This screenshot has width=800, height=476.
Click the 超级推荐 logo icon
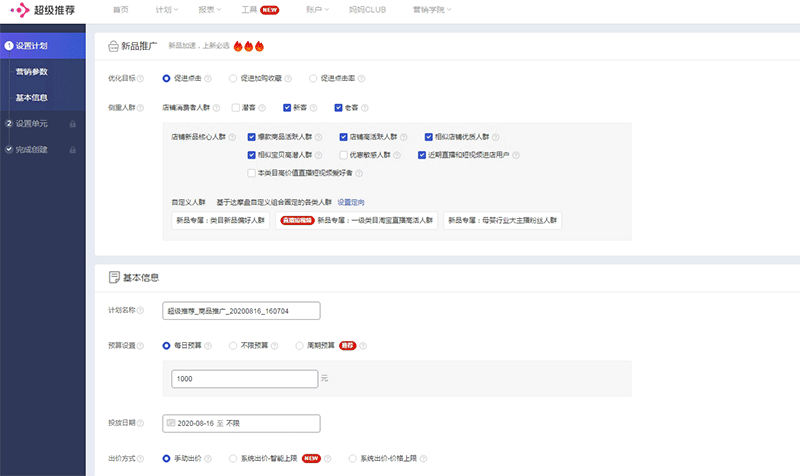coord(17,10)
